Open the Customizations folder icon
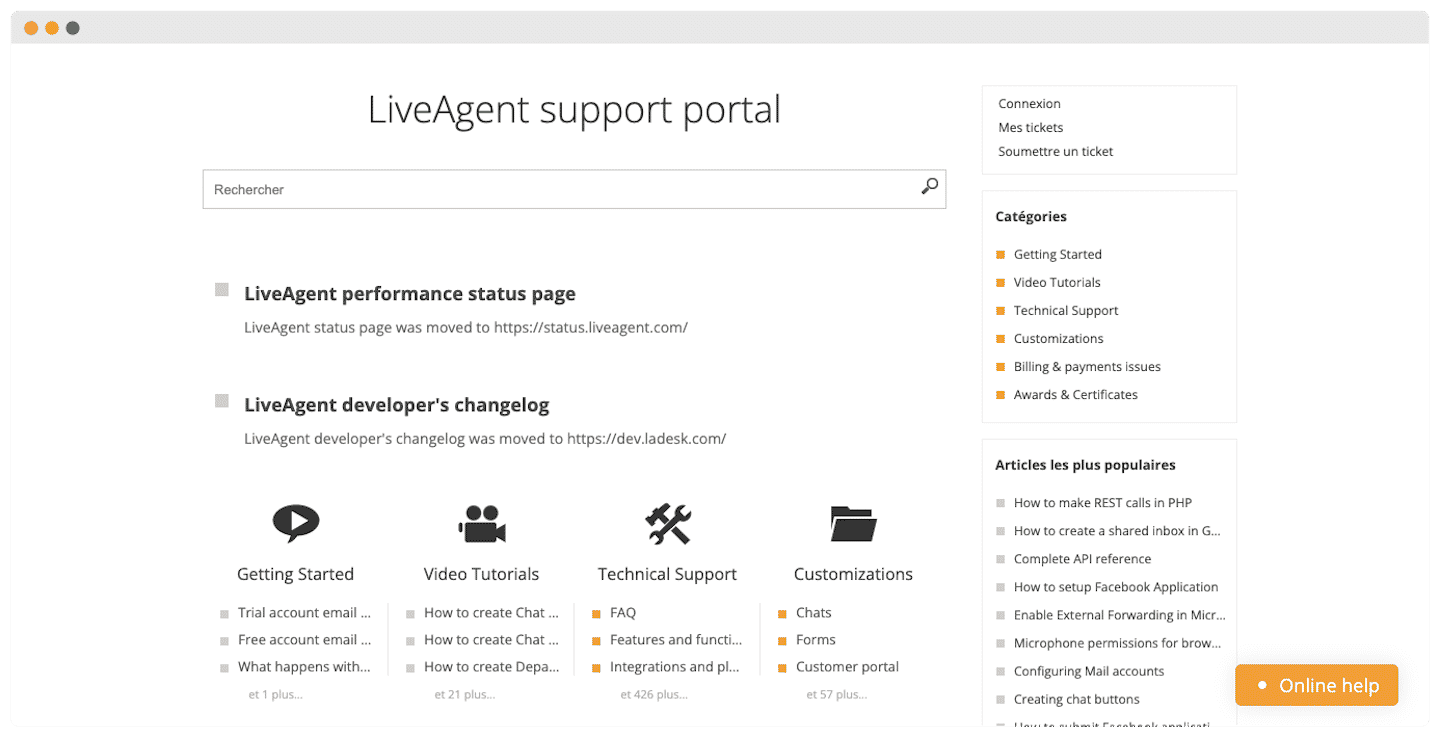The height and width of the screenshot is (737, 1440). tap(853, 524)
